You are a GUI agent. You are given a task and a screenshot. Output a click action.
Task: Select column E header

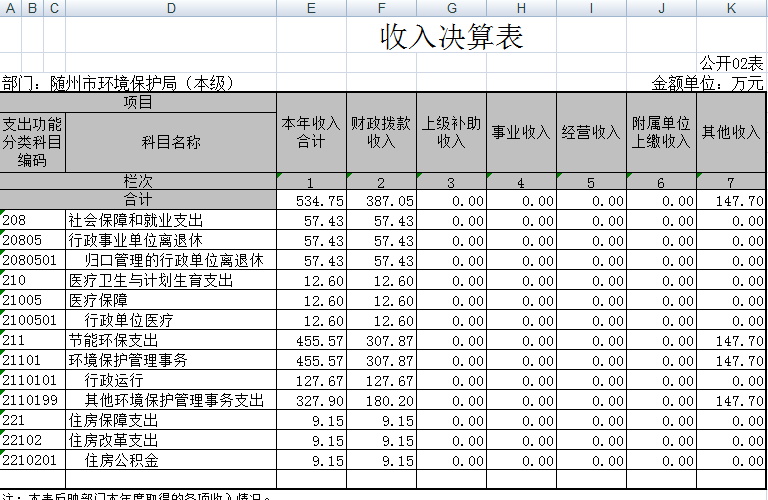point(311,8)
